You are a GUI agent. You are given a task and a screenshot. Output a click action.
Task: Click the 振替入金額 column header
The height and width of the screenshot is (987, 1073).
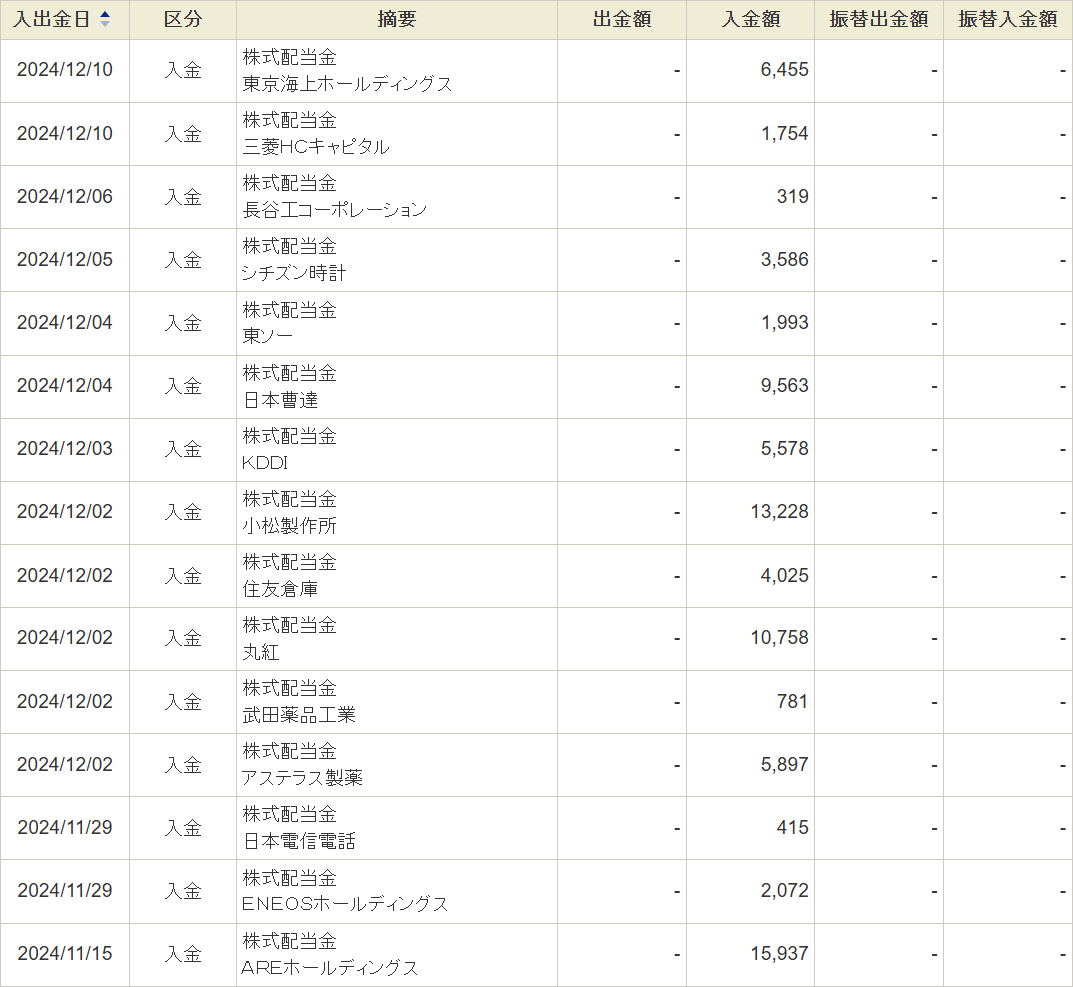click(x=1007, y=19)
